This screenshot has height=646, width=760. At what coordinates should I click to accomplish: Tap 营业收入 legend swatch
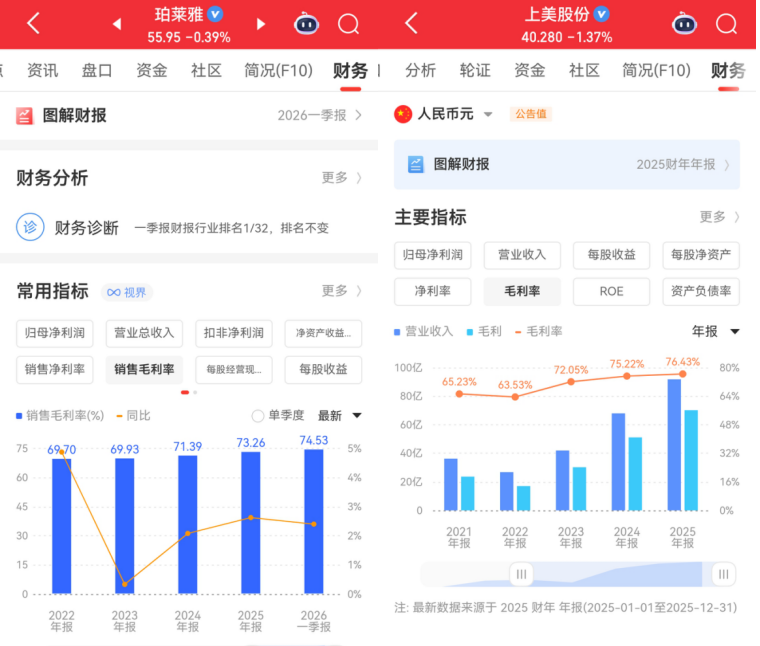pos(397,332)
